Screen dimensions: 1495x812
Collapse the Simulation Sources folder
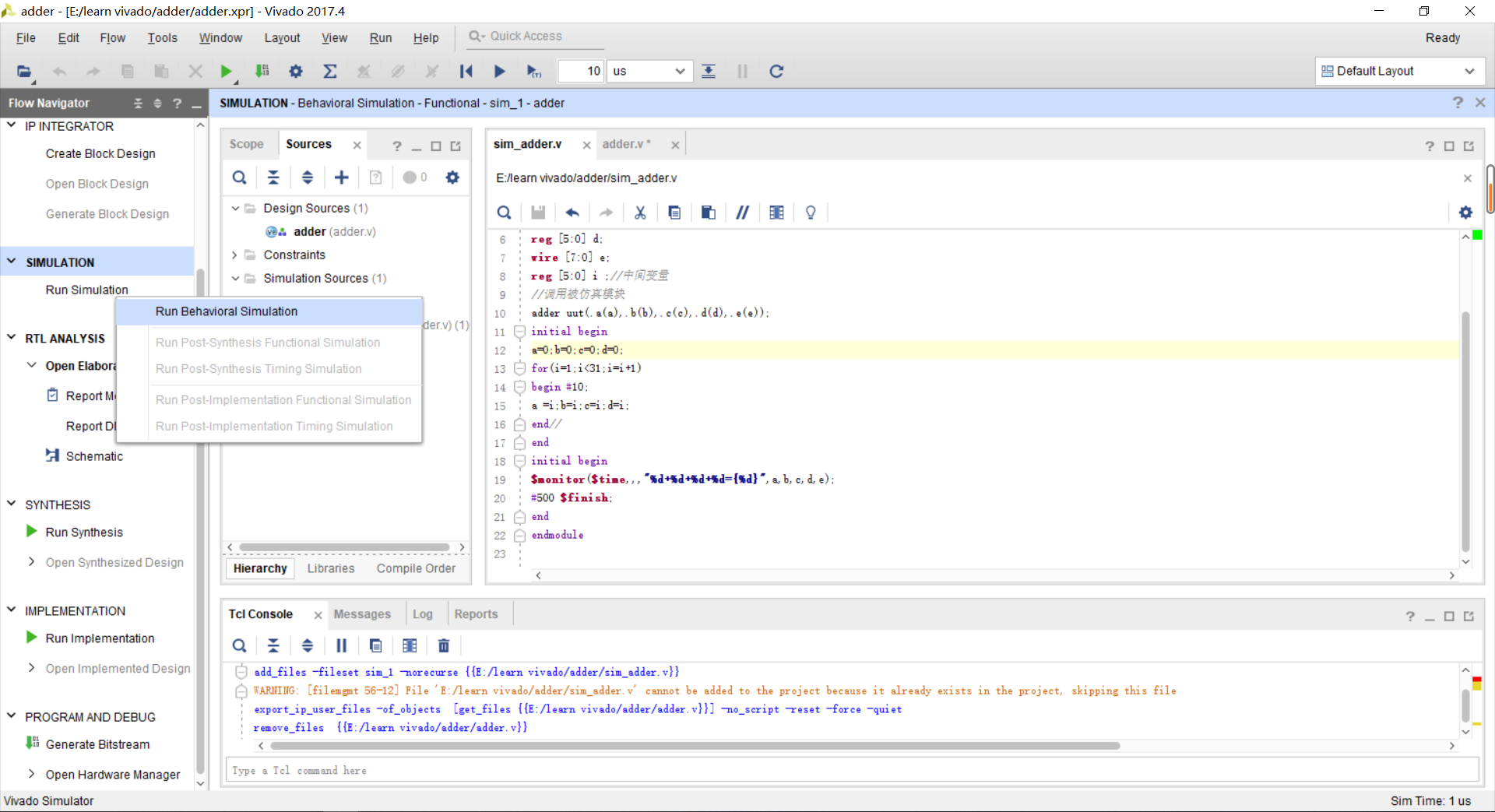234,278
